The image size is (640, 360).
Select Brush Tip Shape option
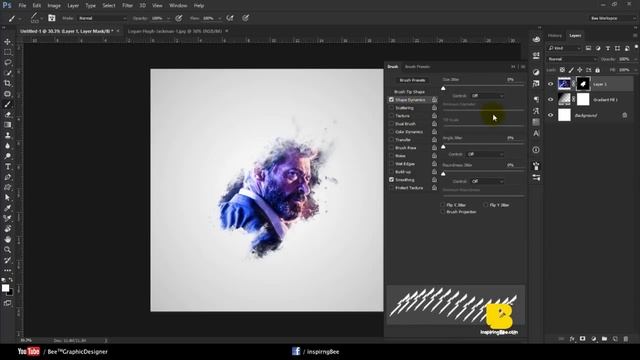[409, 92]
